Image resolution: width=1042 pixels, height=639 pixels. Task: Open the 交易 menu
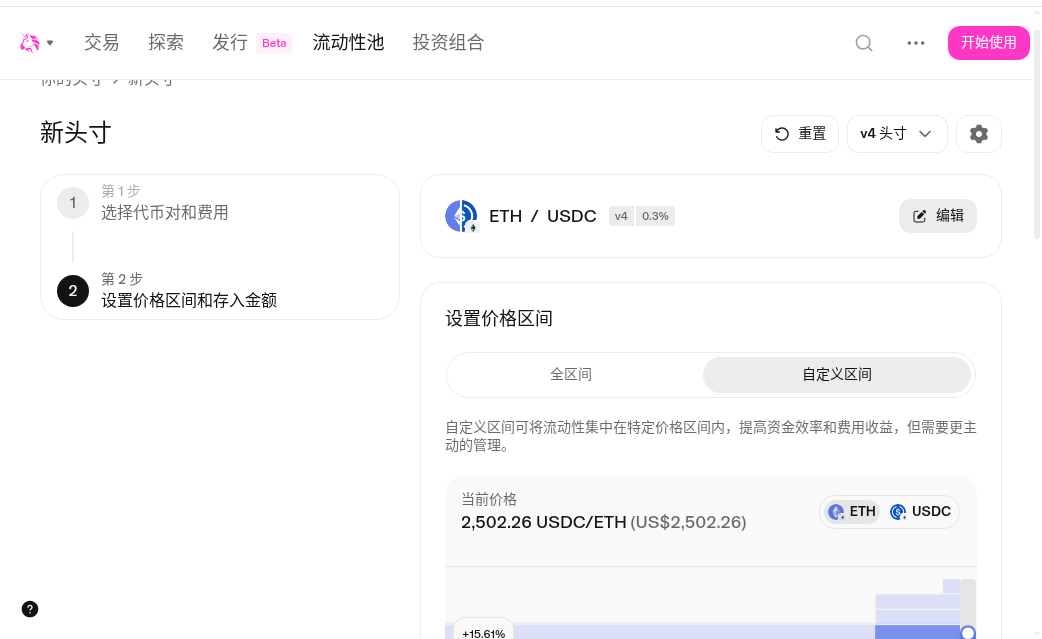(102, 43)
